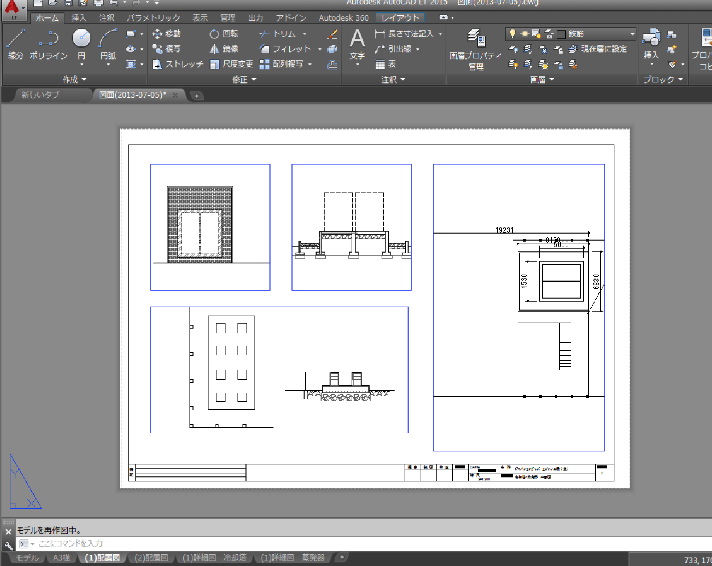
Task: Click the command line input field
Action: pos(363,543)
